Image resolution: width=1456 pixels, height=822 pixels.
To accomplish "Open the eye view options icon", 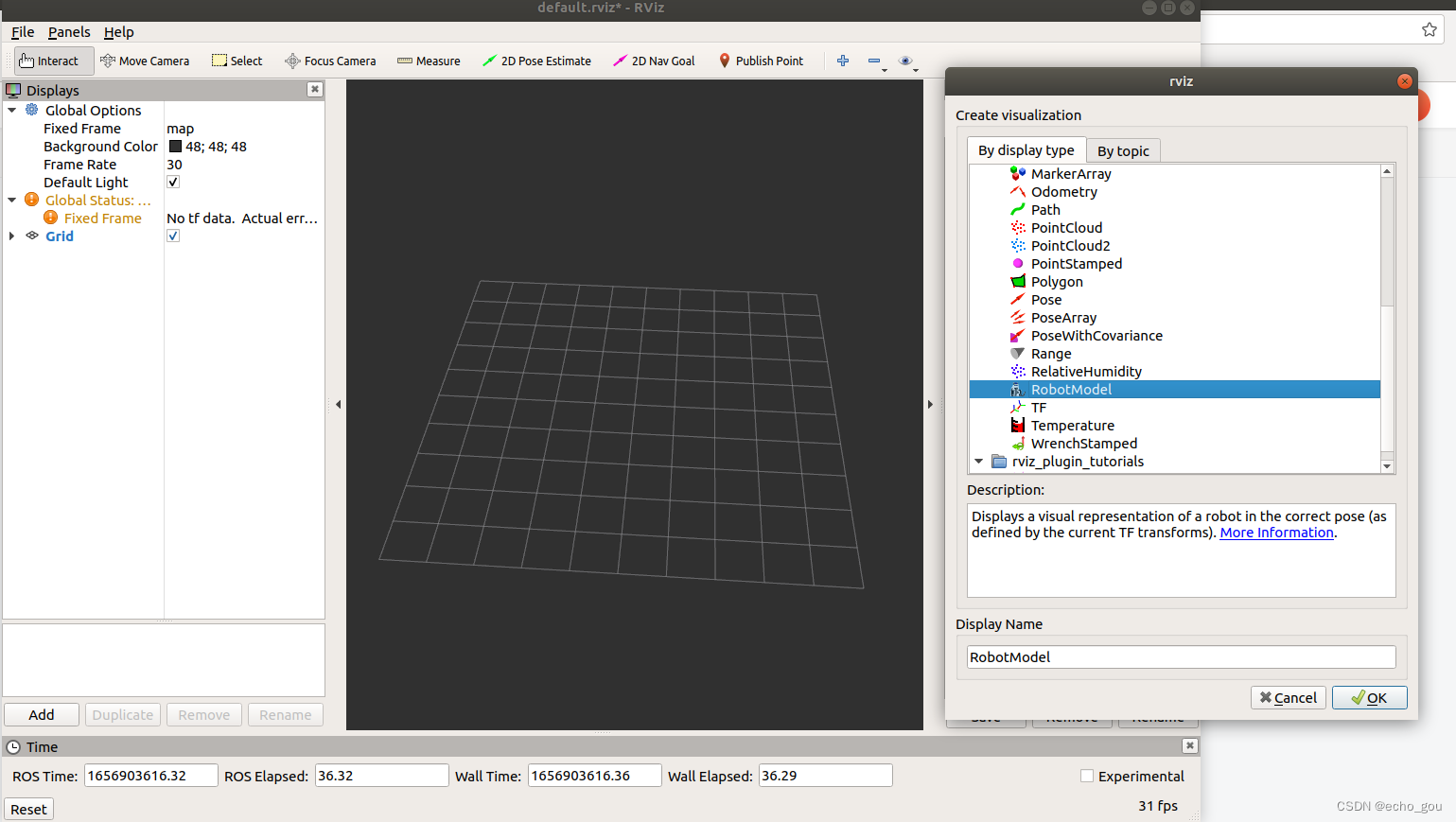I will [905, 61].
